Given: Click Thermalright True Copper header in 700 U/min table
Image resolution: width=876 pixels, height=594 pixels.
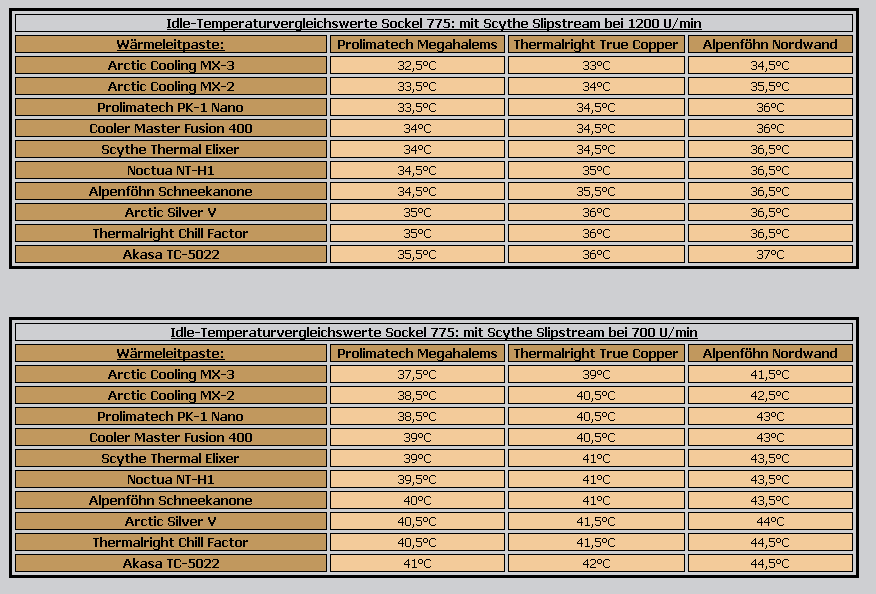Looking at the screenshot, I should [x=596, y=353].
